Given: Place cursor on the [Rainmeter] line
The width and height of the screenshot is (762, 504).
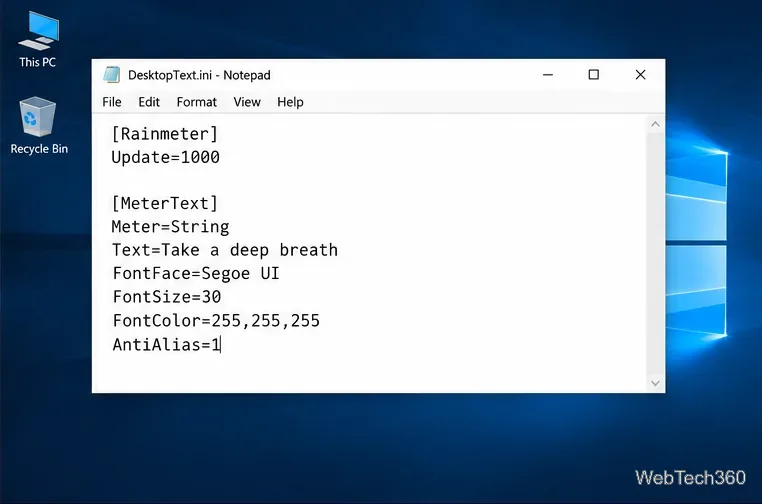Looking at the screenshot, I should click(x=165, y=134).
